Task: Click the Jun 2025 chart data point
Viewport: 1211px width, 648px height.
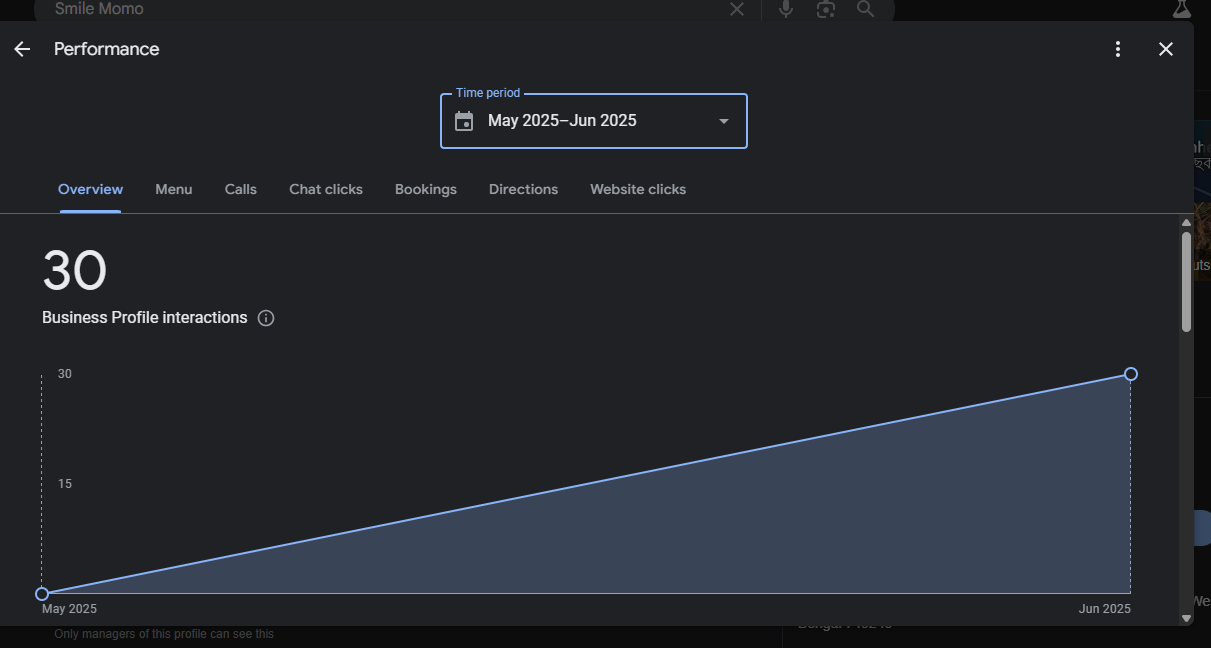Action: point(1131,374)
